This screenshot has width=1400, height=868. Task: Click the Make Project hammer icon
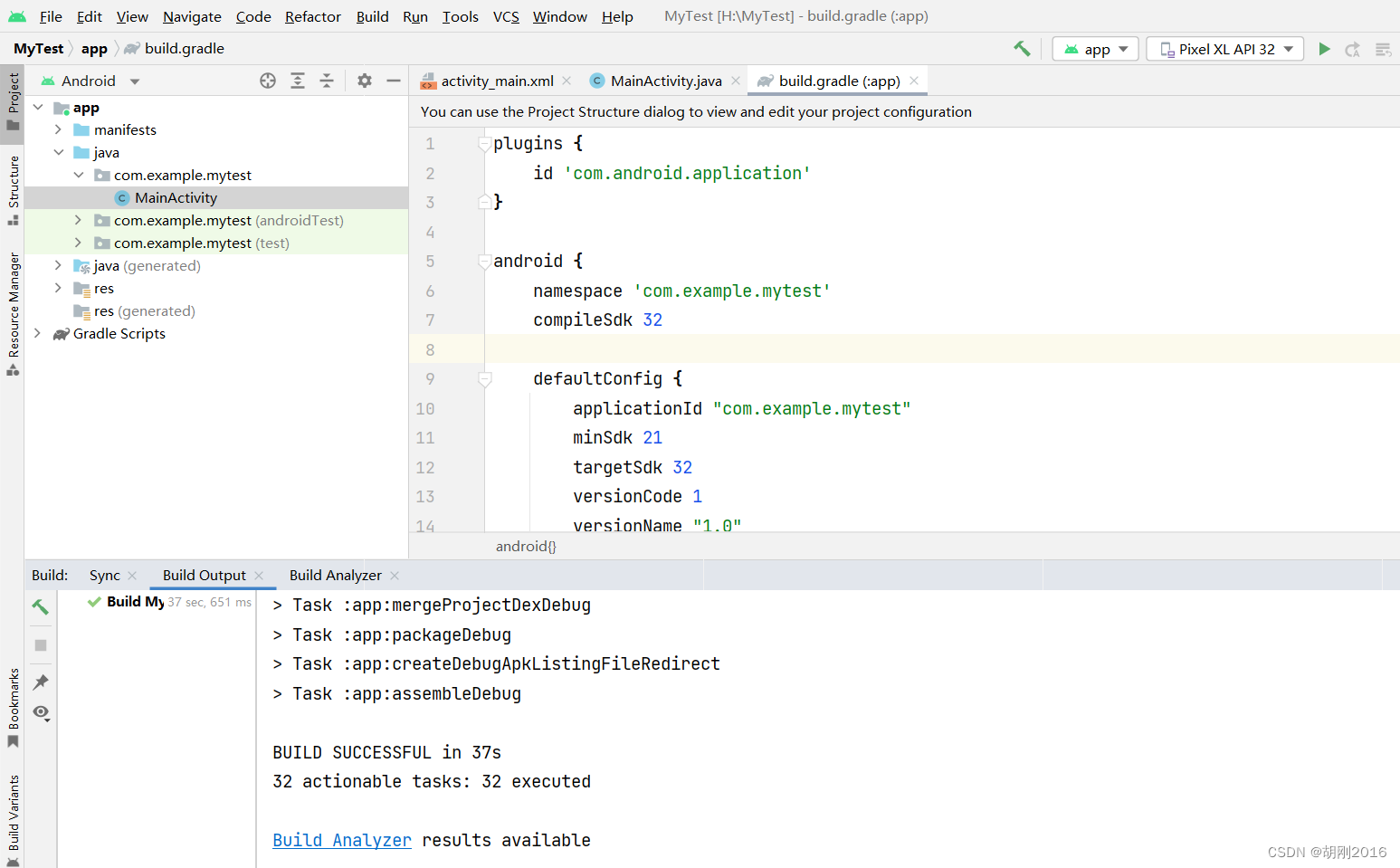[1022, 49]
